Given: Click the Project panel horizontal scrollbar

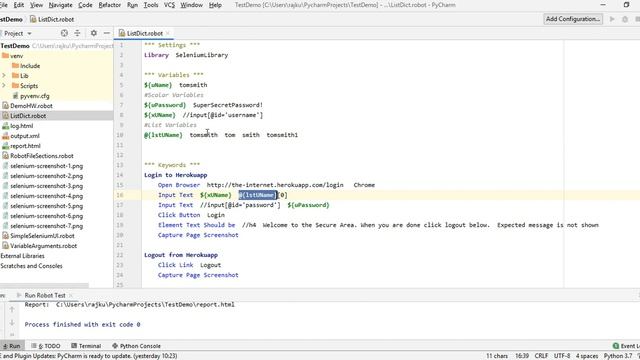Looking at the screenshot, I should (44, 285).
